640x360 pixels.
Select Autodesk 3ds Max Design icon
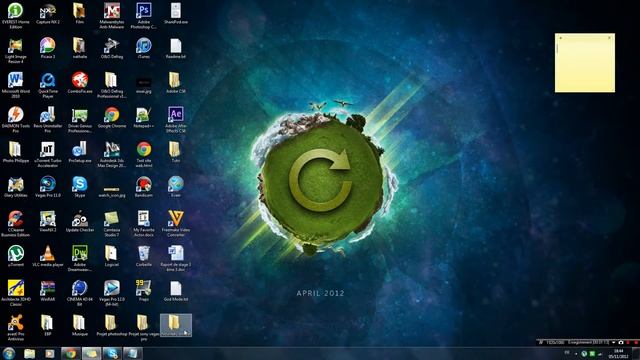112,154
